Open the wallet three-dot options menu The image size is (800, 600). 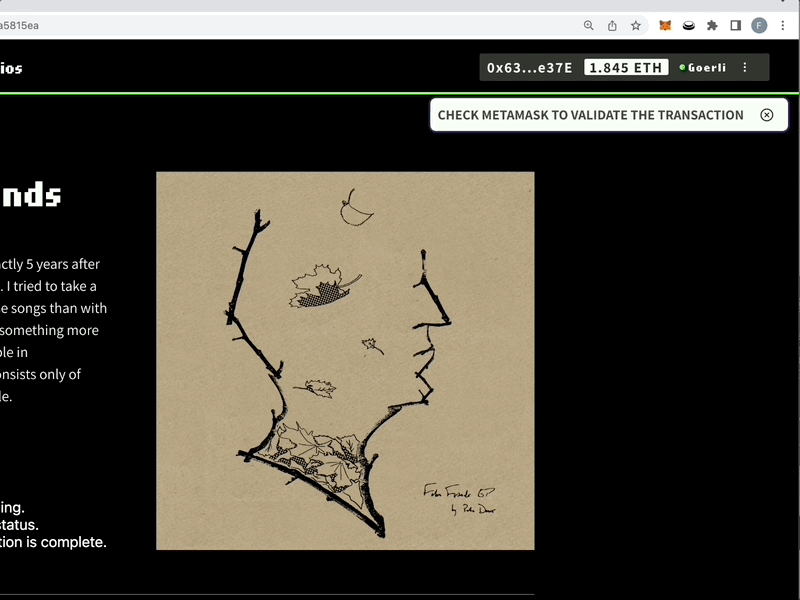[x=745, y=67]
